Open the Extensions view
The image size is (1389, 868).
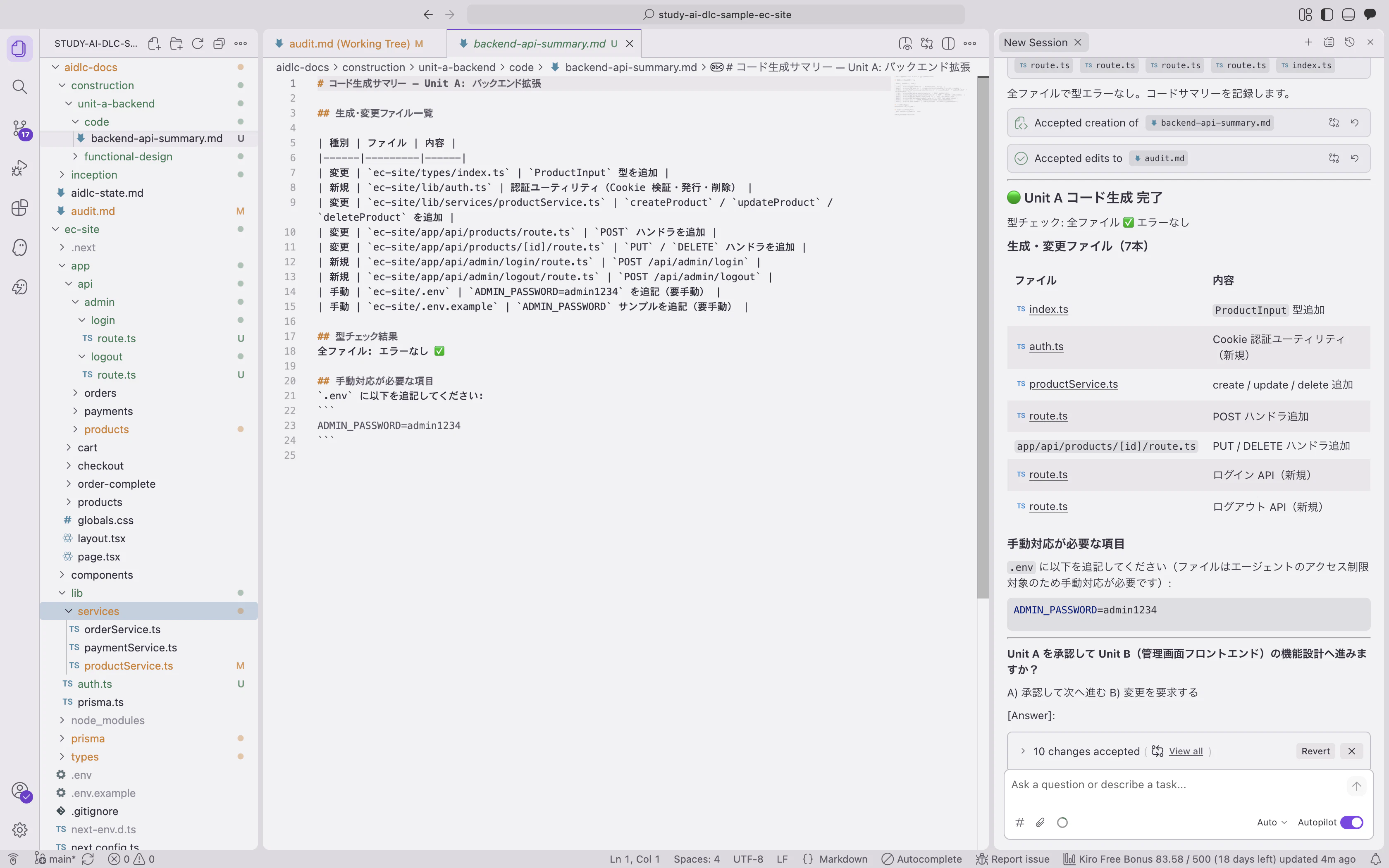coord(19,207)
